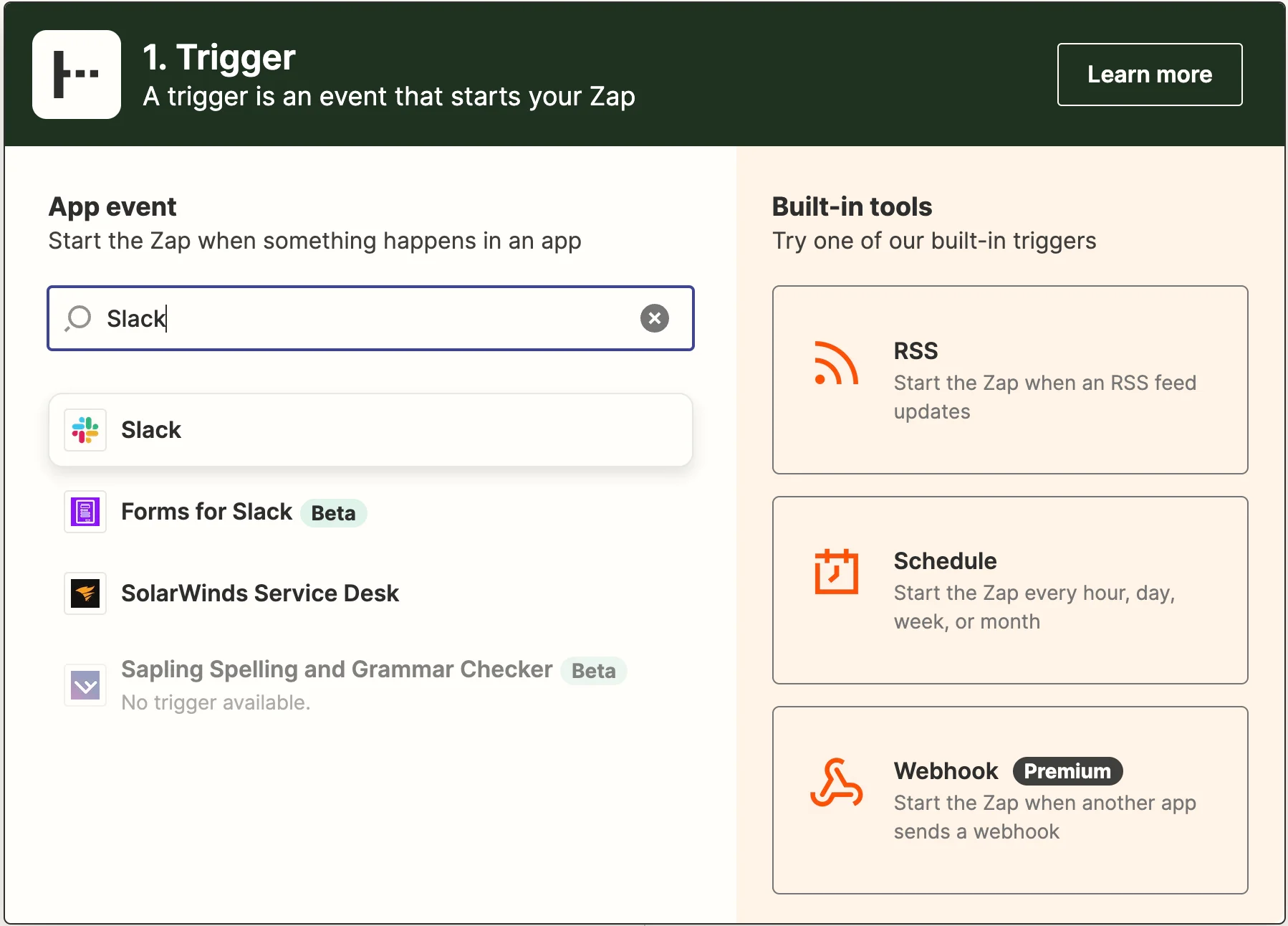Focus the app search input field
The image size is (1288, 926).
[371, 318]
